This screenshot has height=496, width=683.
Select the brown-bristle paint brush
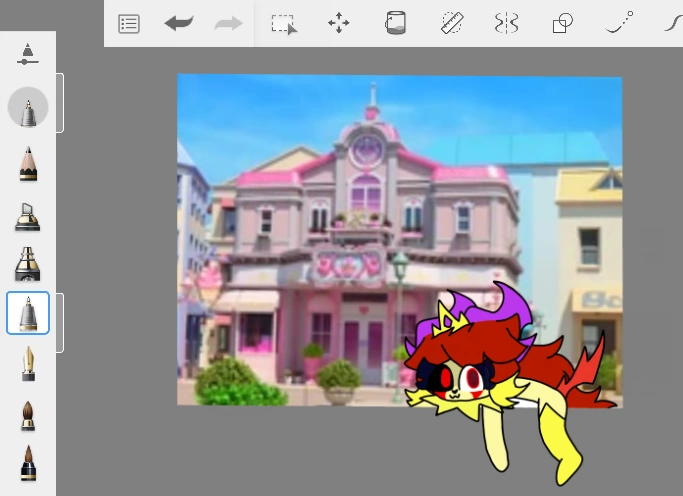[x=28, y=414]
